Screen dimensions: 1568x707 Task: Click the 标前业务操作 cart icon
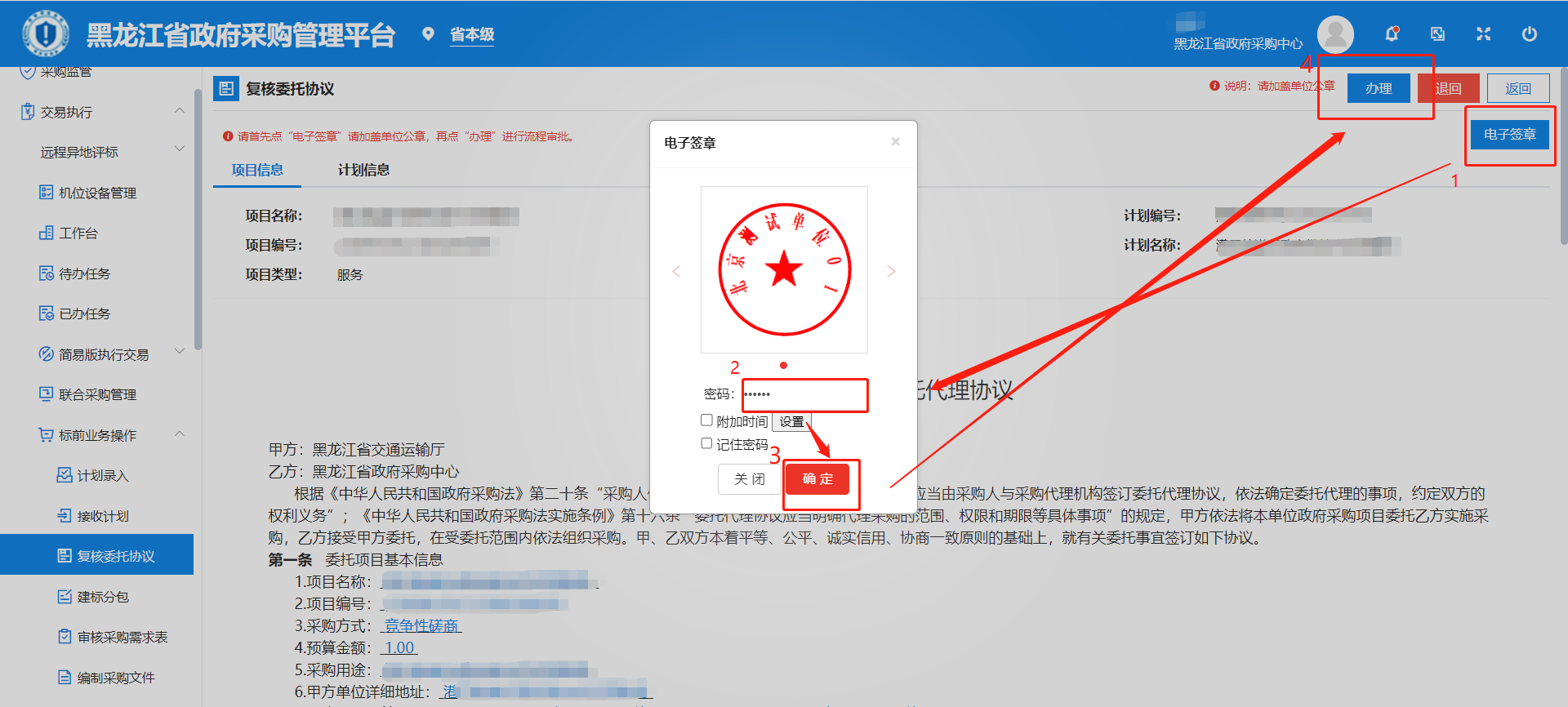click(47, 434)
